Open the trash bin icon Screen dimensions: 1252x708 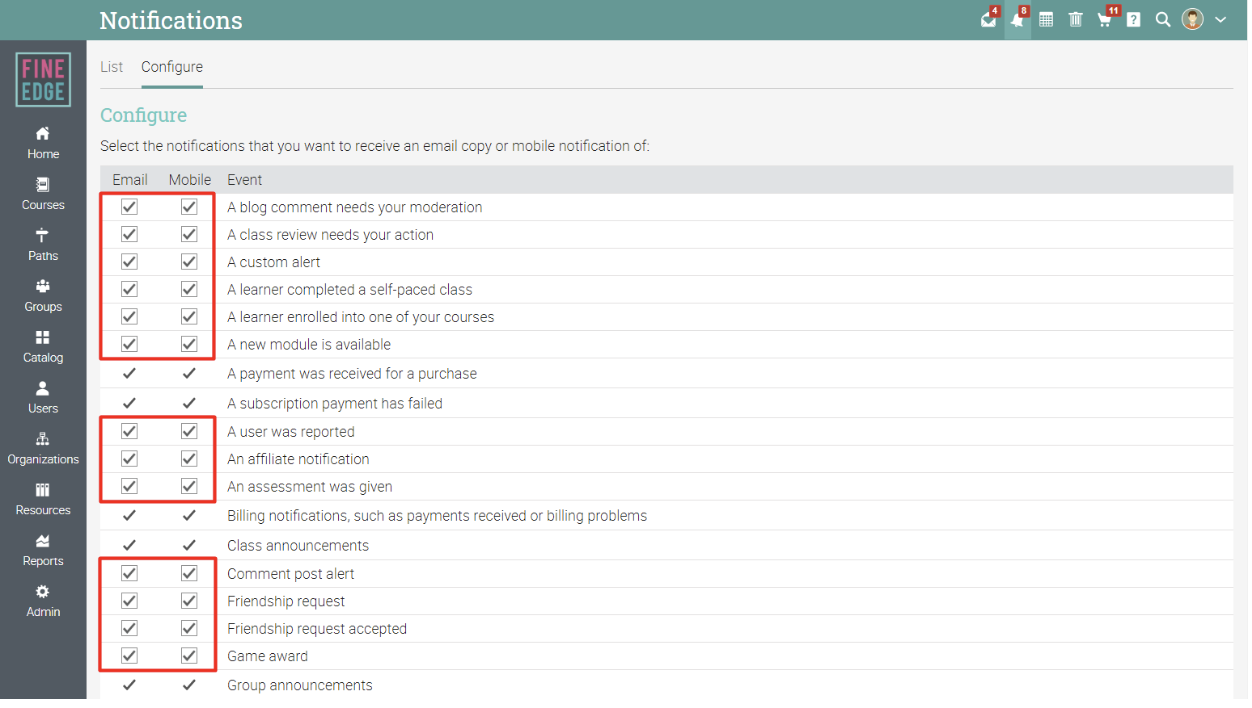pyautogui.click(x=1075, y=20)
